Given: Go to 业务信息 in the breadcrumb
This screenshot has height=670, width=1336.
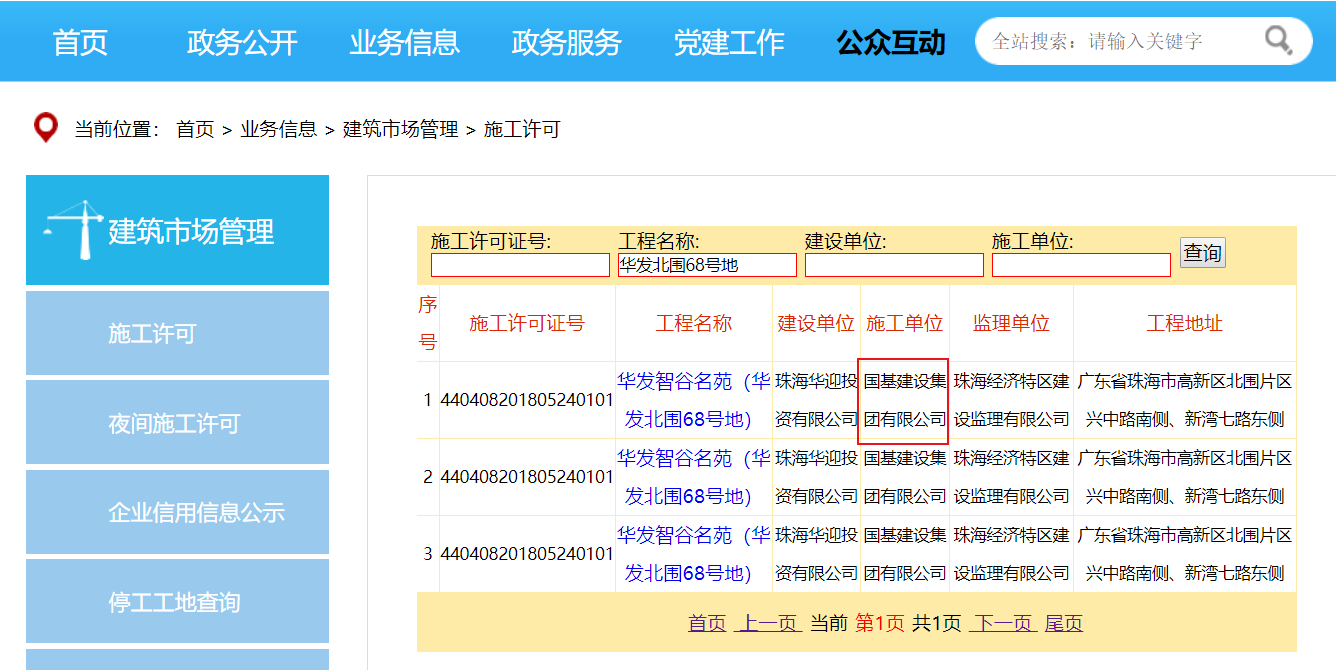Looking at the screenshot, I should [278, 129].
